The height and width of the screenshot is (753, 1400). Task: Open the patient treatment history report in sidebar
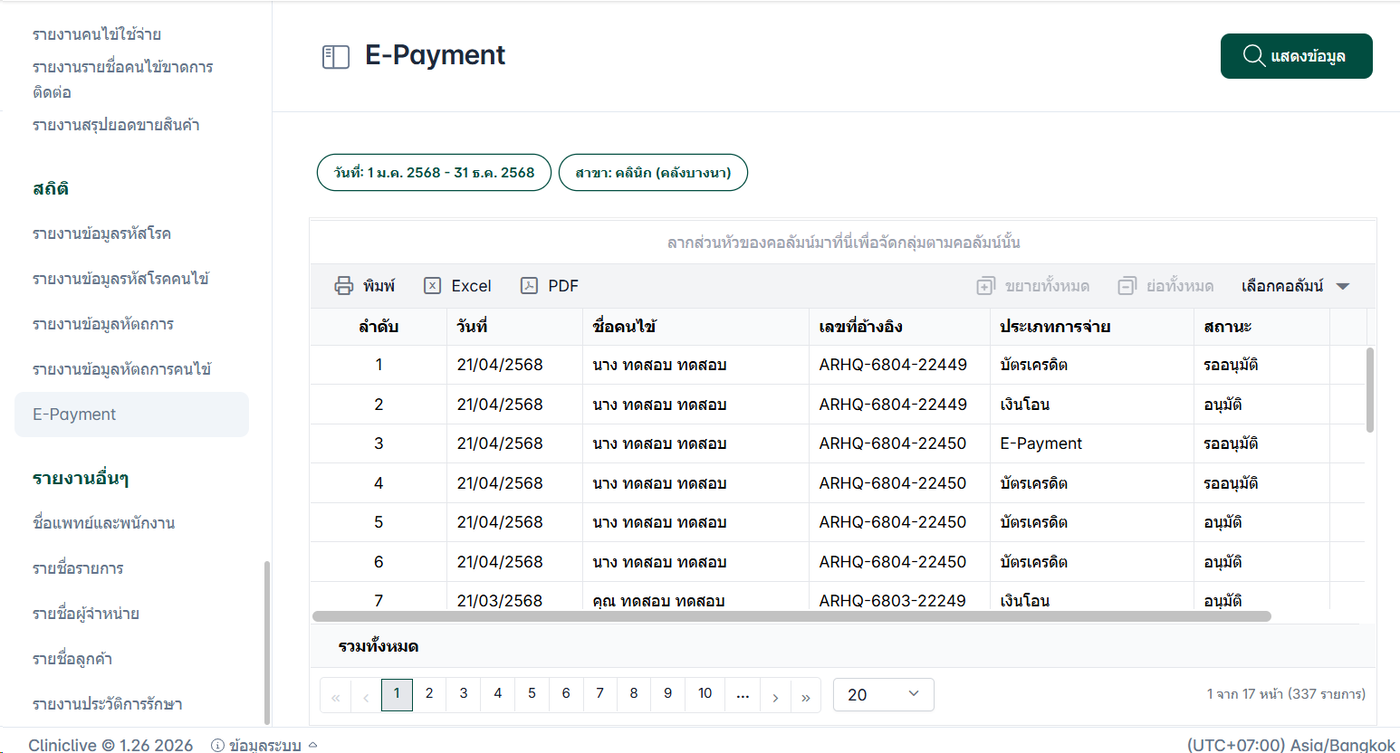tap(107, 703)
